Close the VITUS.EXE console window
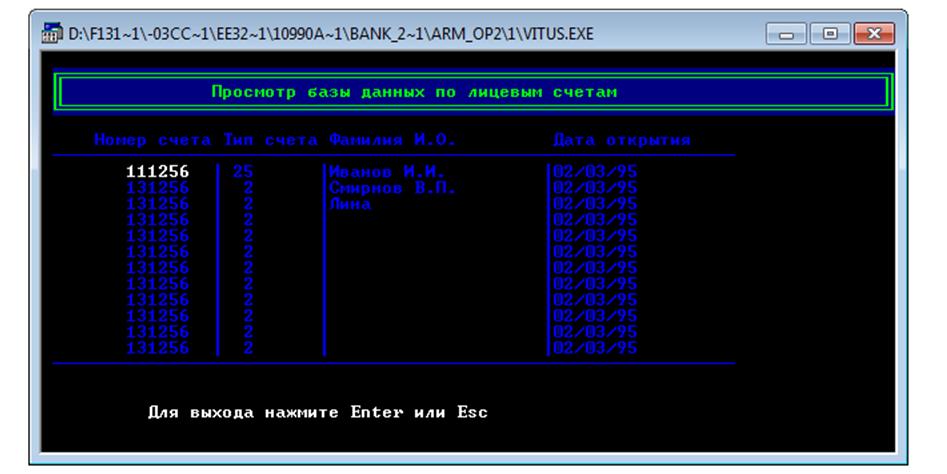This screenshot has height=474, width=947. (877, 34)
